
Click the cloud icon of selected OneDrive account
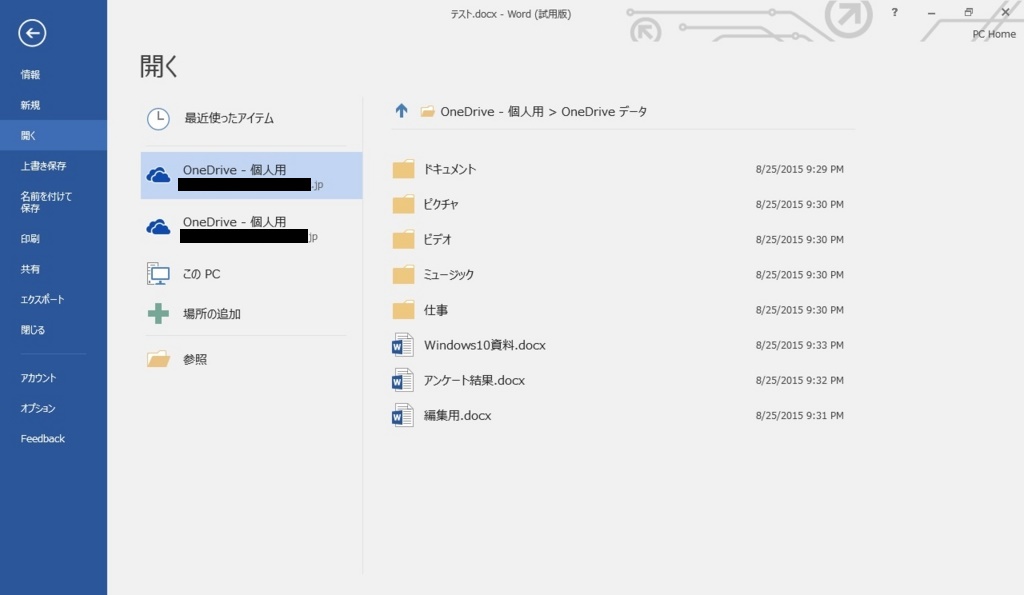(x=158, y=175)
